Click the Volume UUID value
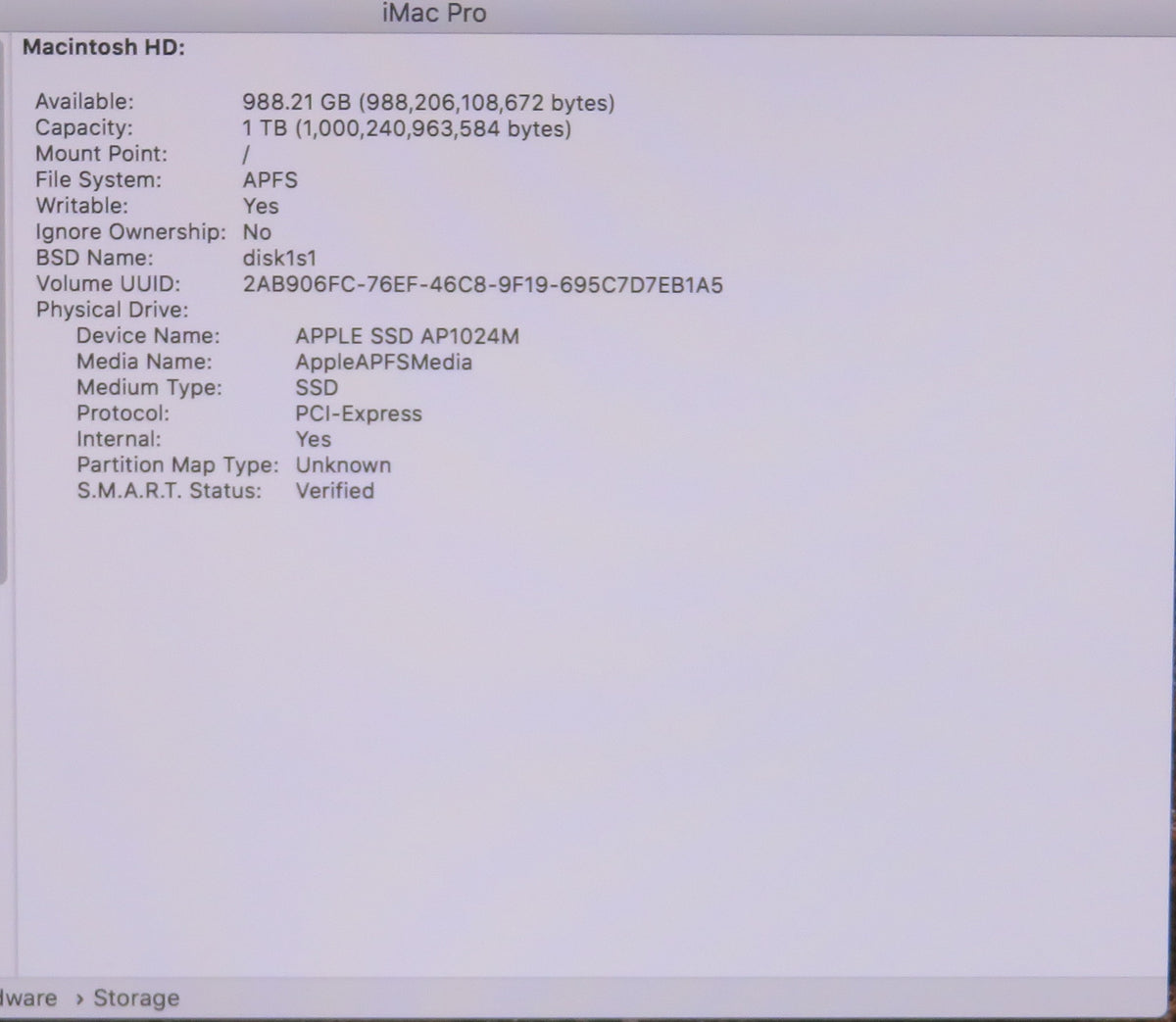The width and height of the screenshot is (1176, 1022). (x=482, y=285)
